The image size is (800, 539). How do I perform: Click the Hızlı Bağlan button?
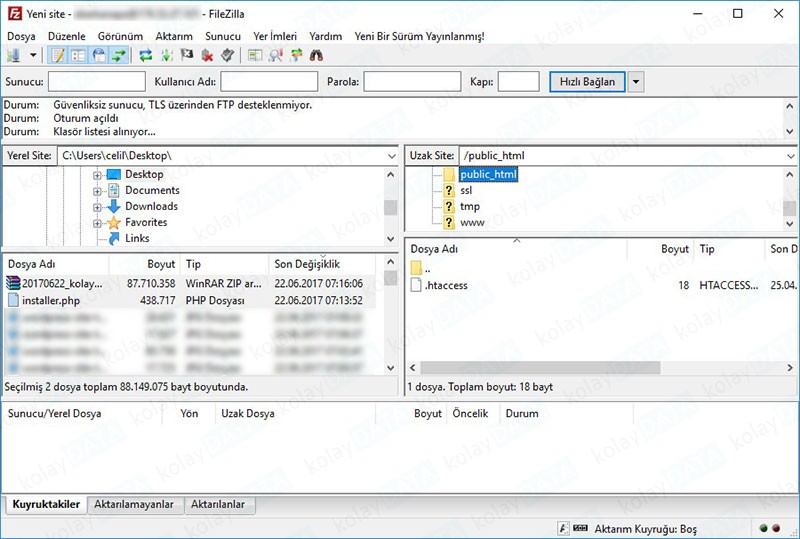(587, 82)
